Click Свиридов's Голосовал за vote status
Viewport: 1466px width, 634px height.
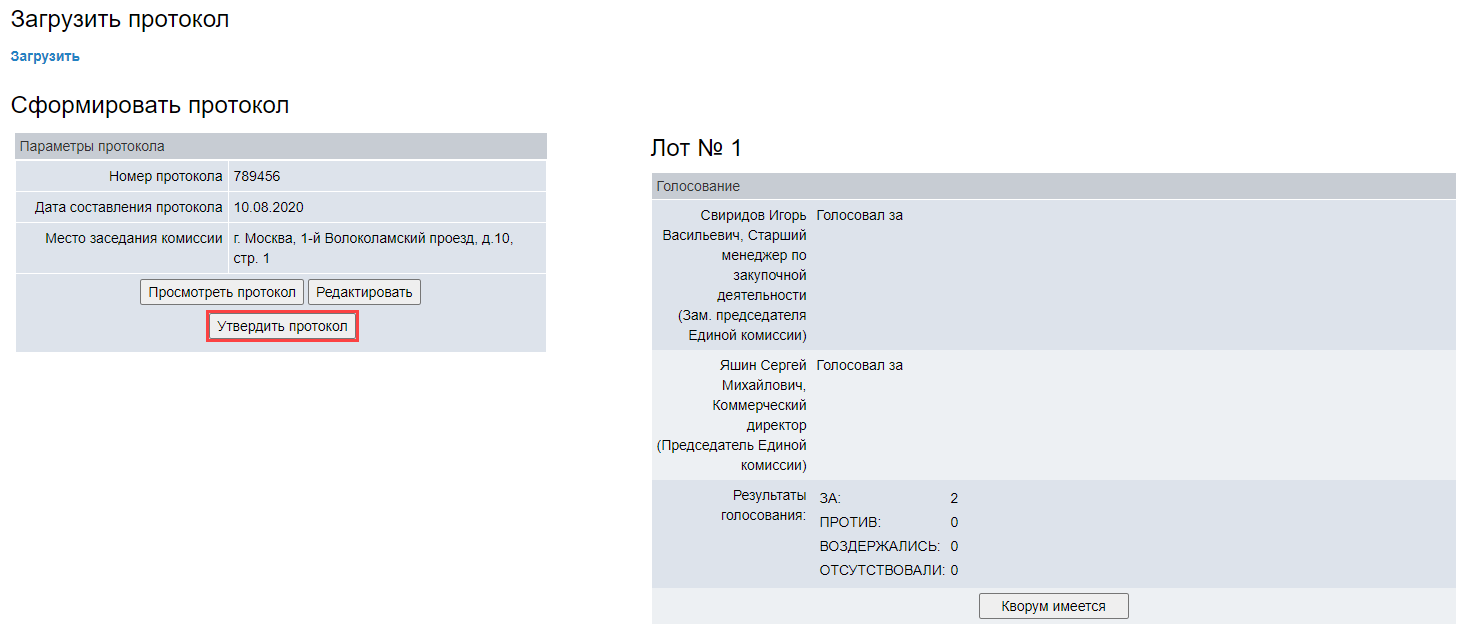[859, 215]
